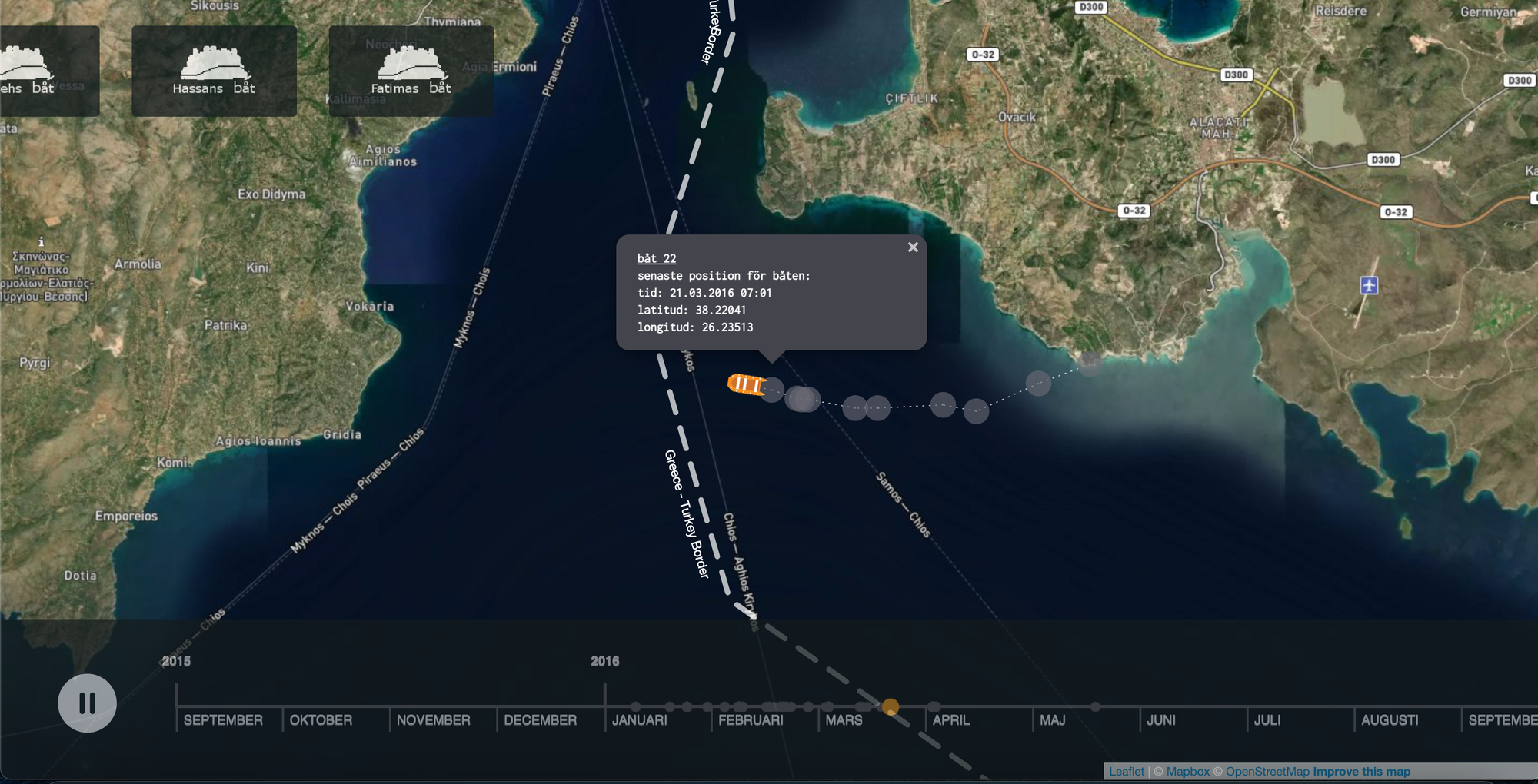Click the timeline dot at start of April

934,706
